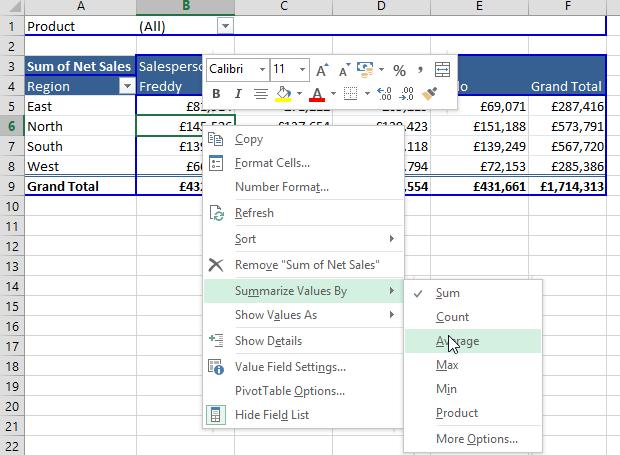Apply yellow fill color swatch
620x455 pixels.
coord(283,94)
